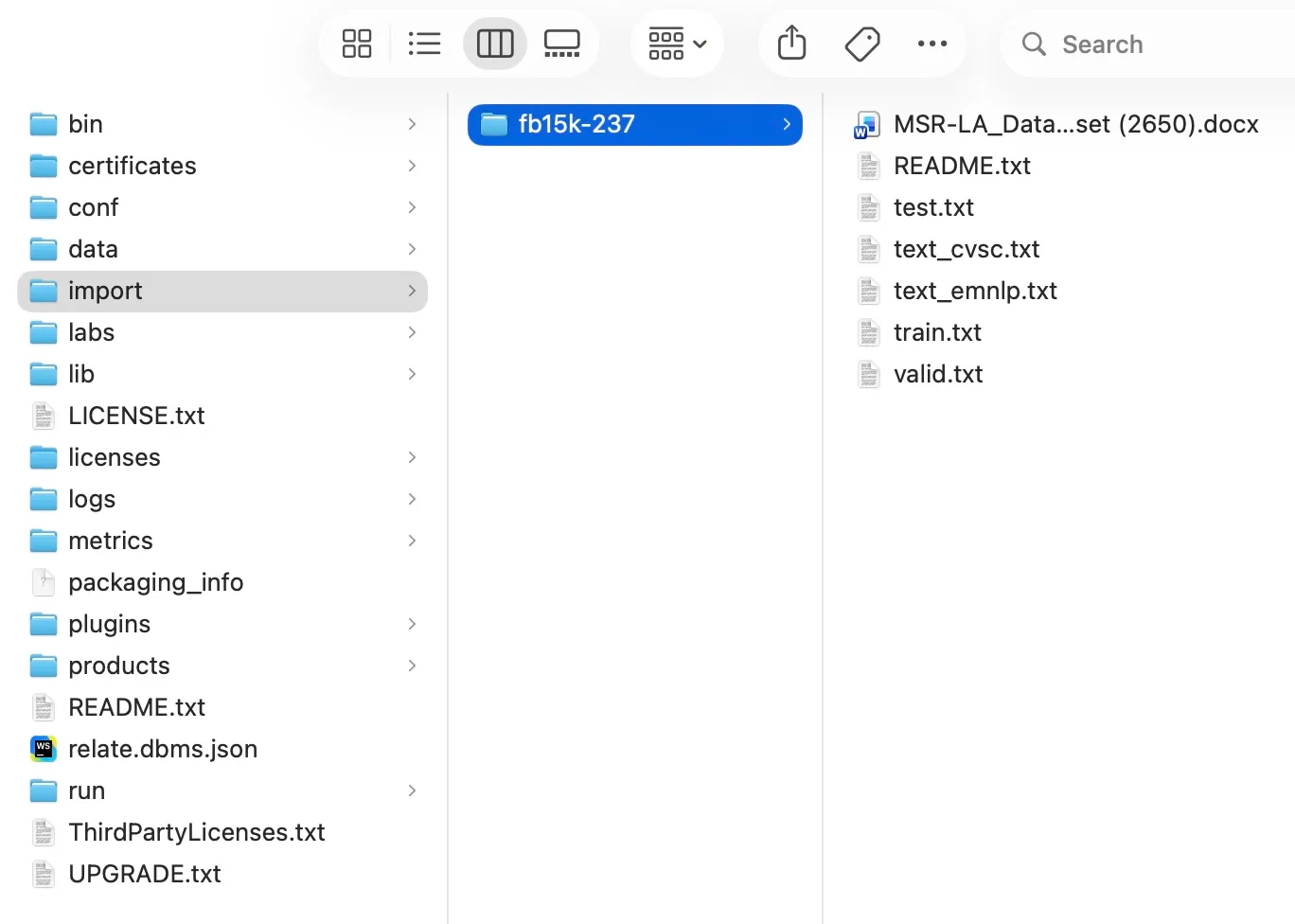Image resolution: width=1295 pixels, height=924 pixels.
Task: Expand the products folder chevron
Action: tap(412, 666)
